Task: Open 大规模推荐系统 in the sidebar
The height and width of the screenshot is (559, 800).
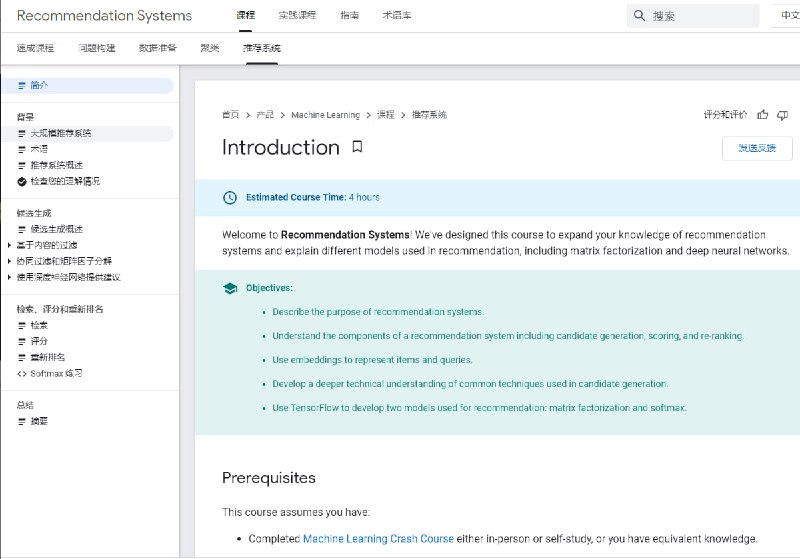Action: [x=60, y=133]
